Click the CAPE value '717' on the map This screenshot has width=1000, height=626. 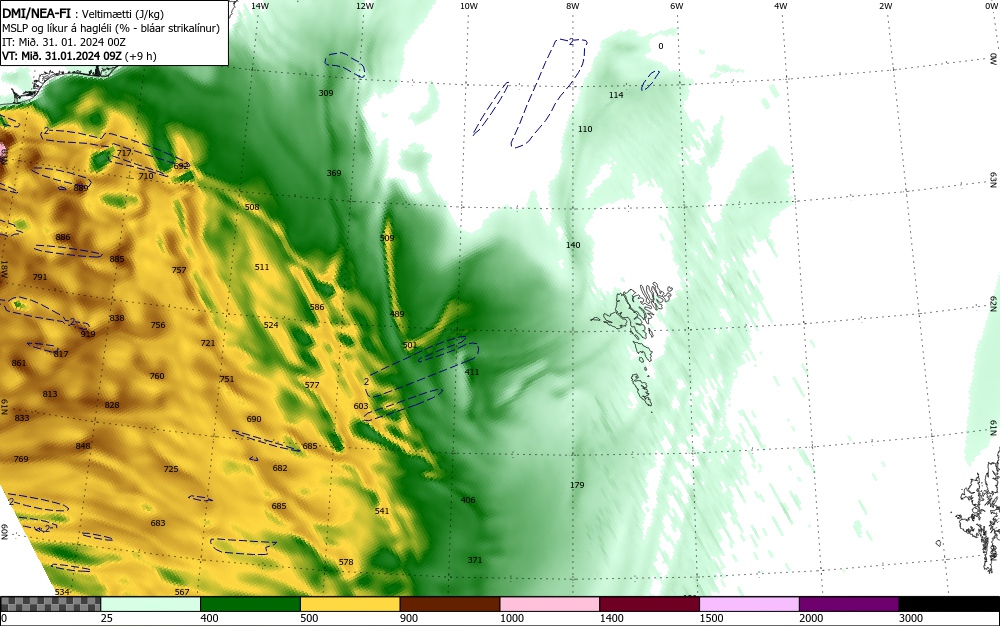[x=124, y=154]
